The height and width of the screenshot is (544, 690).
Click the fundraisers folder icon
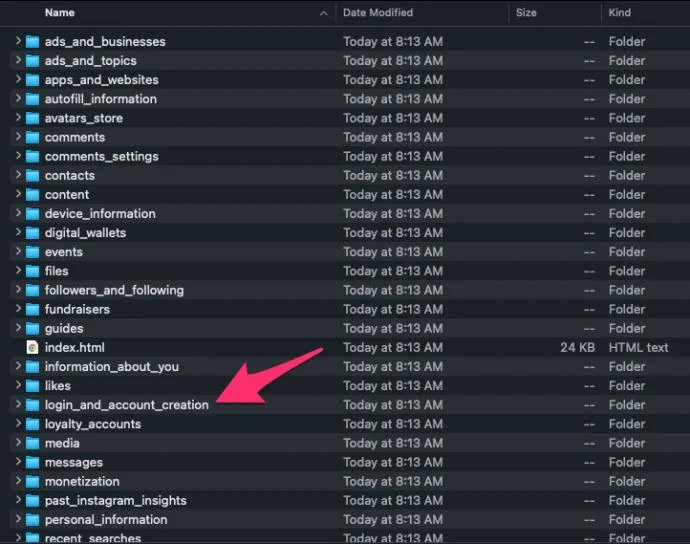(x=33, y=309)
